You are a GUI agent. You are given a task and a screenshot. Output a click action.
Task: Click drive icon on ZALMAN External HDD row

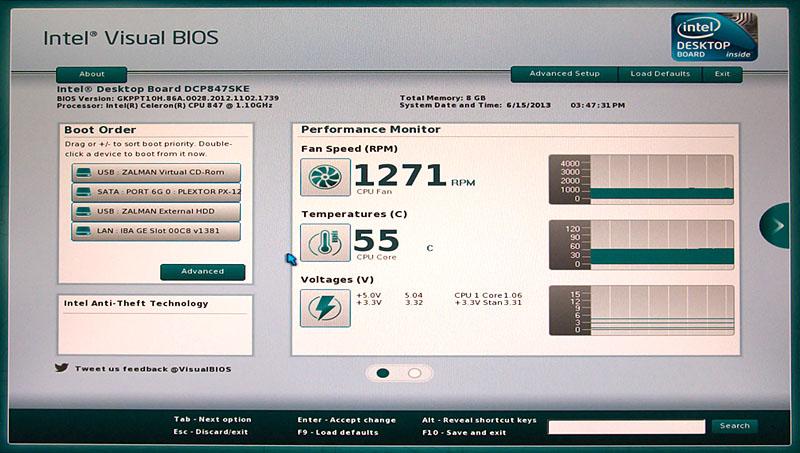[84, 211]
